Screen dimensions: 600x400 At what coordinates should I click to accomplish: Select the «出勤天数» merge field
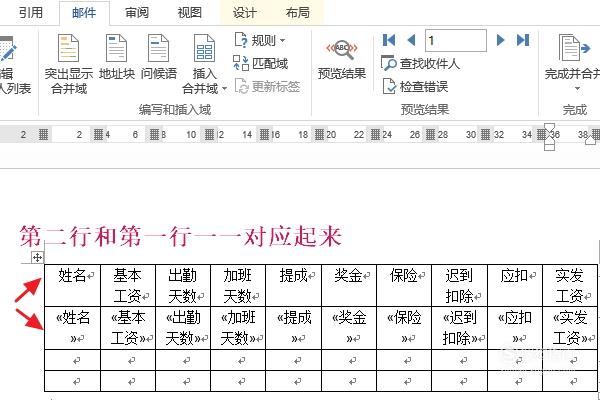pyautogui.click(x=183, y=327)
